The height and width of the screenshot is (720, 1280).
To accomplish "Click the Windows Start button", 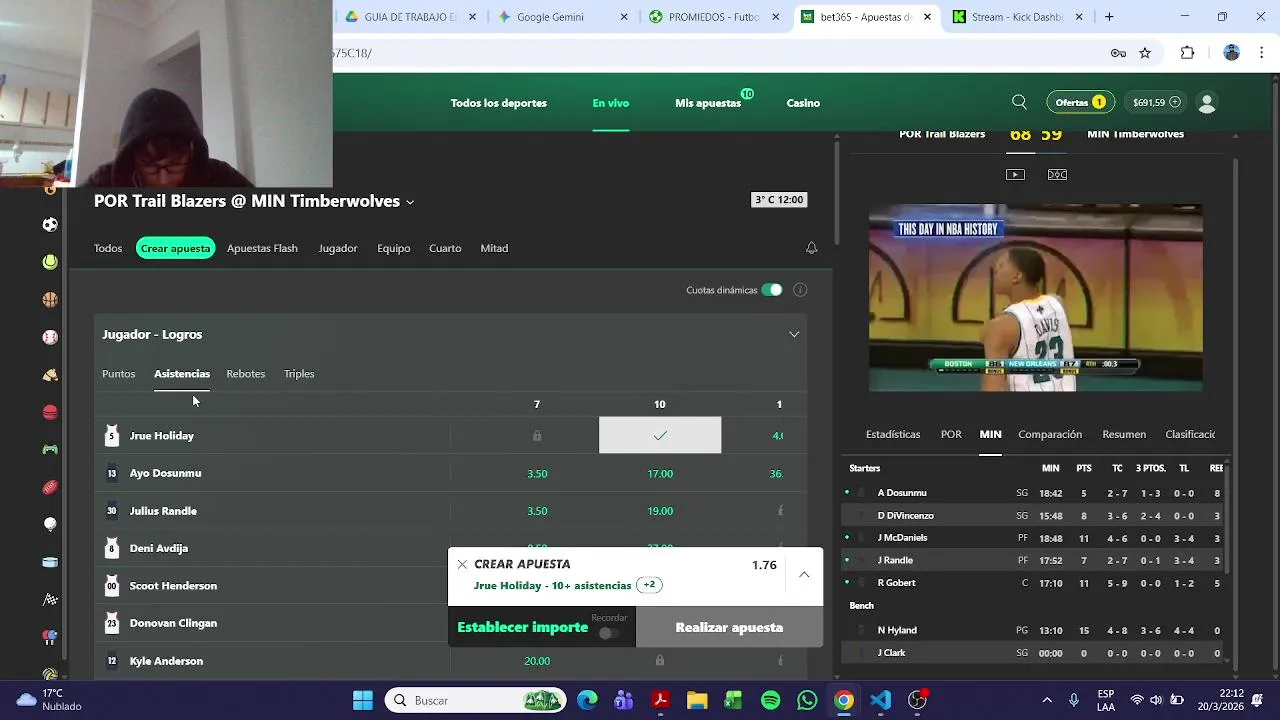I will [x=363, y=700].
